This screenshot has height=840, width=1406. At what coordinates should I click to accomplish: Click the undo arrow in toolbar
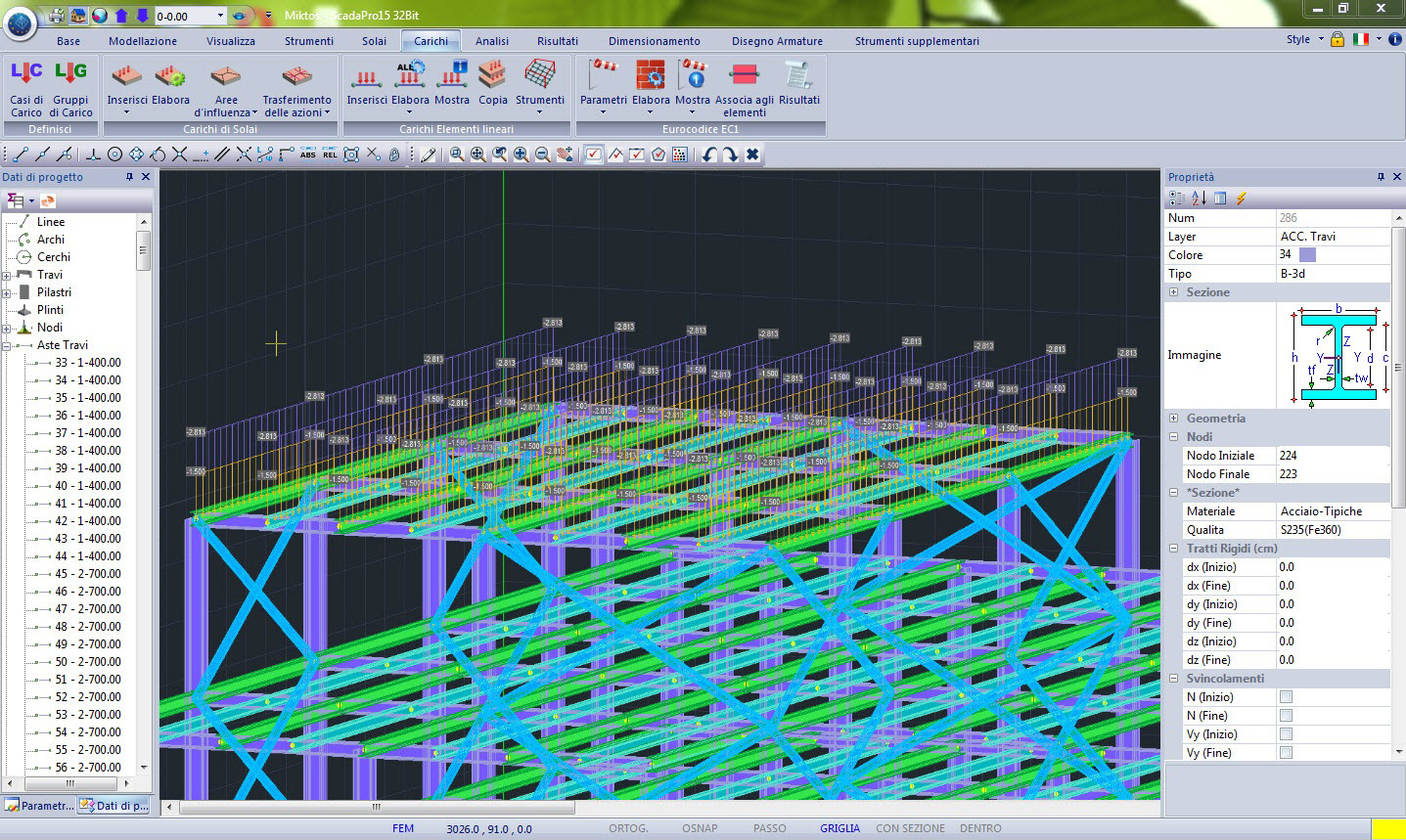(709, 155)
